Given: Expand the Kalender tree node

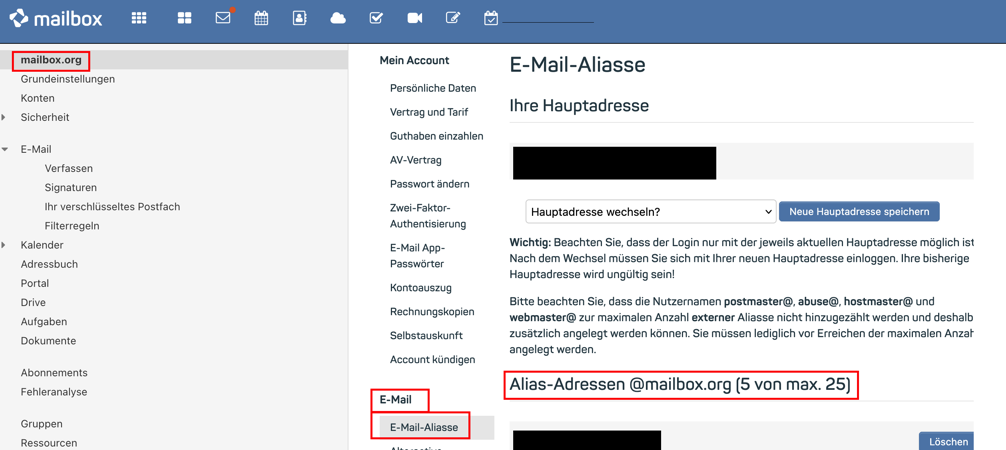Looking at the screenshot, I should (5, 245).
